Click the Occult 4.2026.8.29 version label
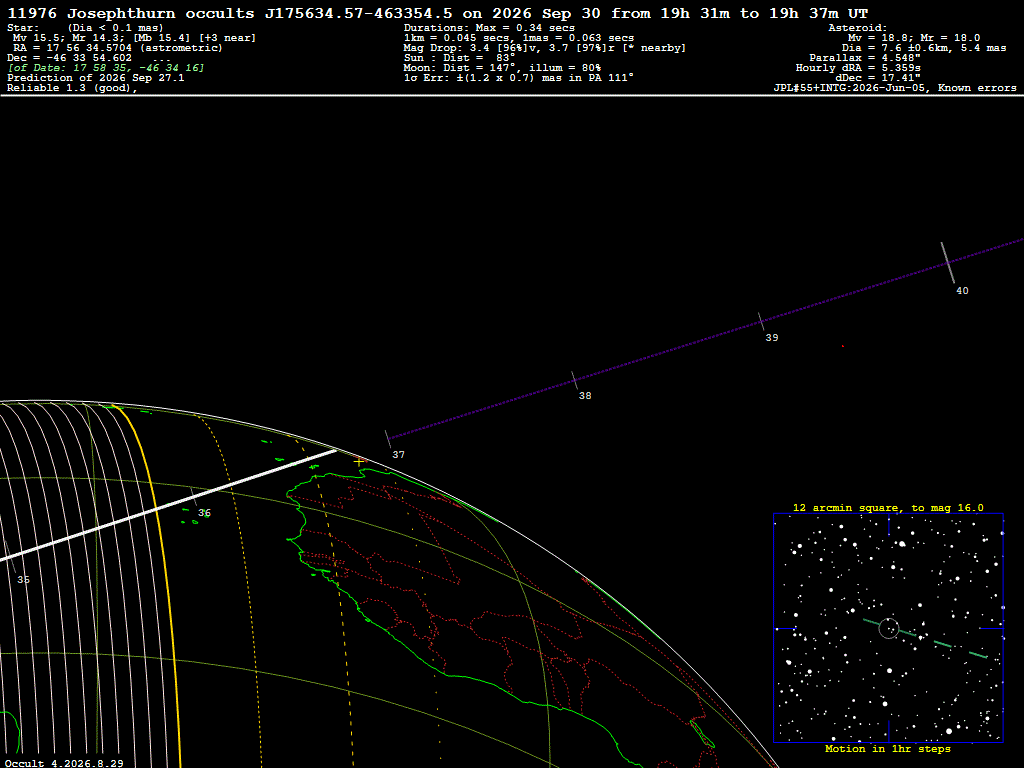Image resolution: width=1024 pixels, height=768 pixels. 64,763
